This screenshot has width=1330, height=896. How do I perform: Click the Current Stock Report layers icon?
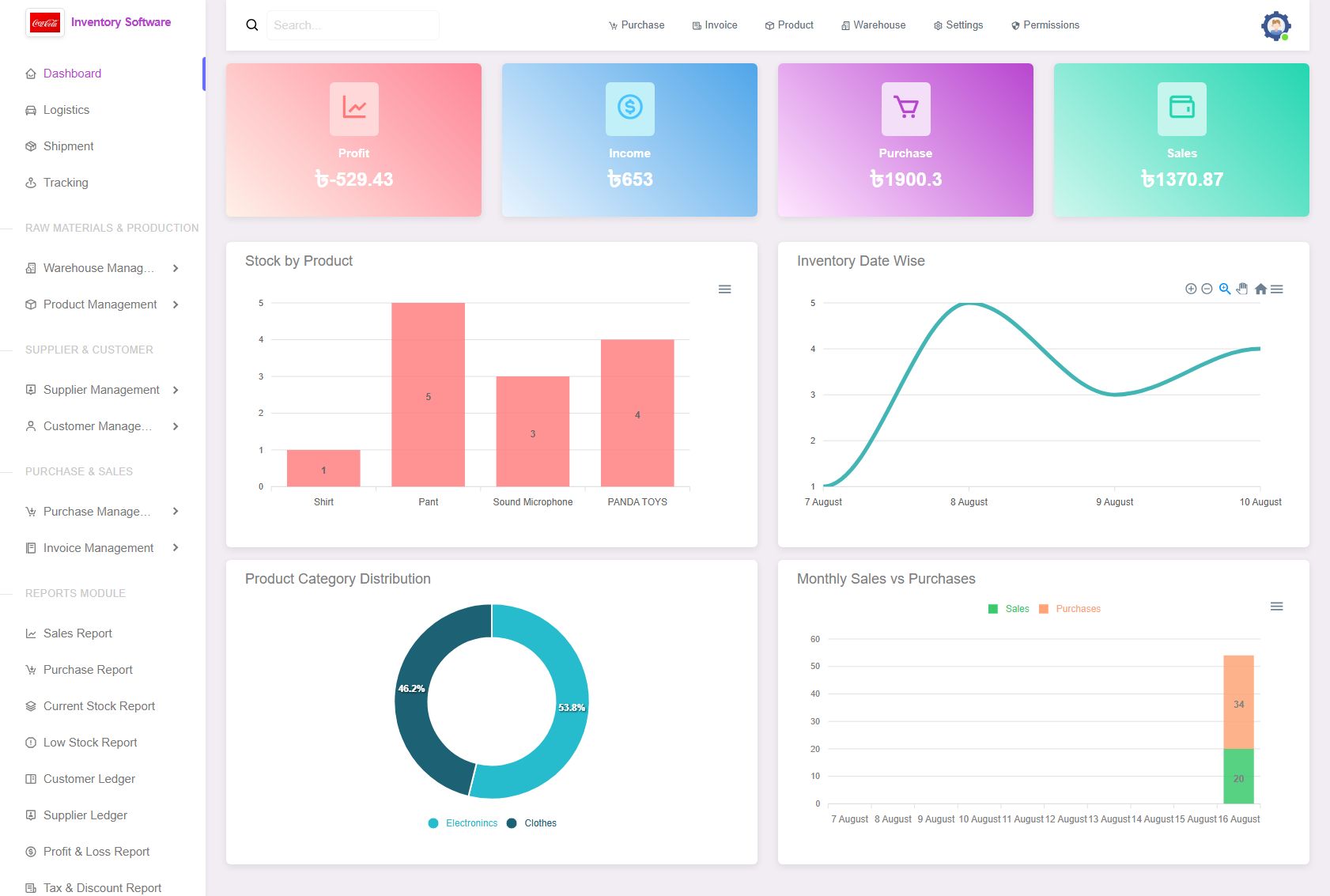click(31, 706)
